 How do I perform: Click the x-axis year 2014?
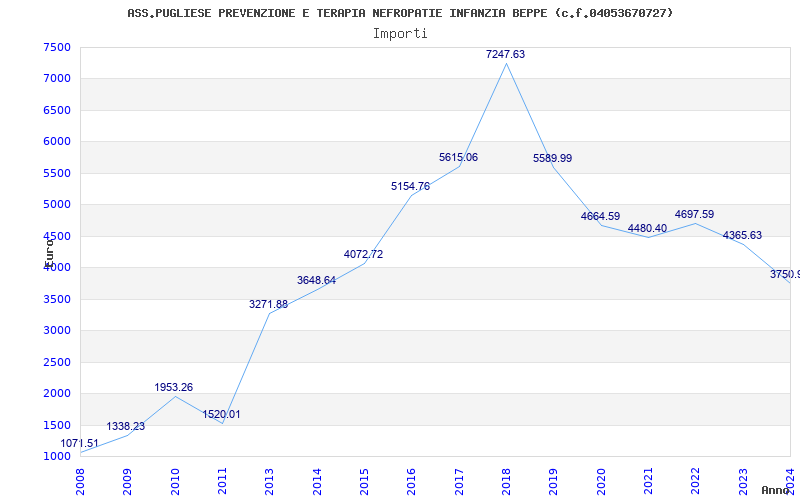(317, 482)
